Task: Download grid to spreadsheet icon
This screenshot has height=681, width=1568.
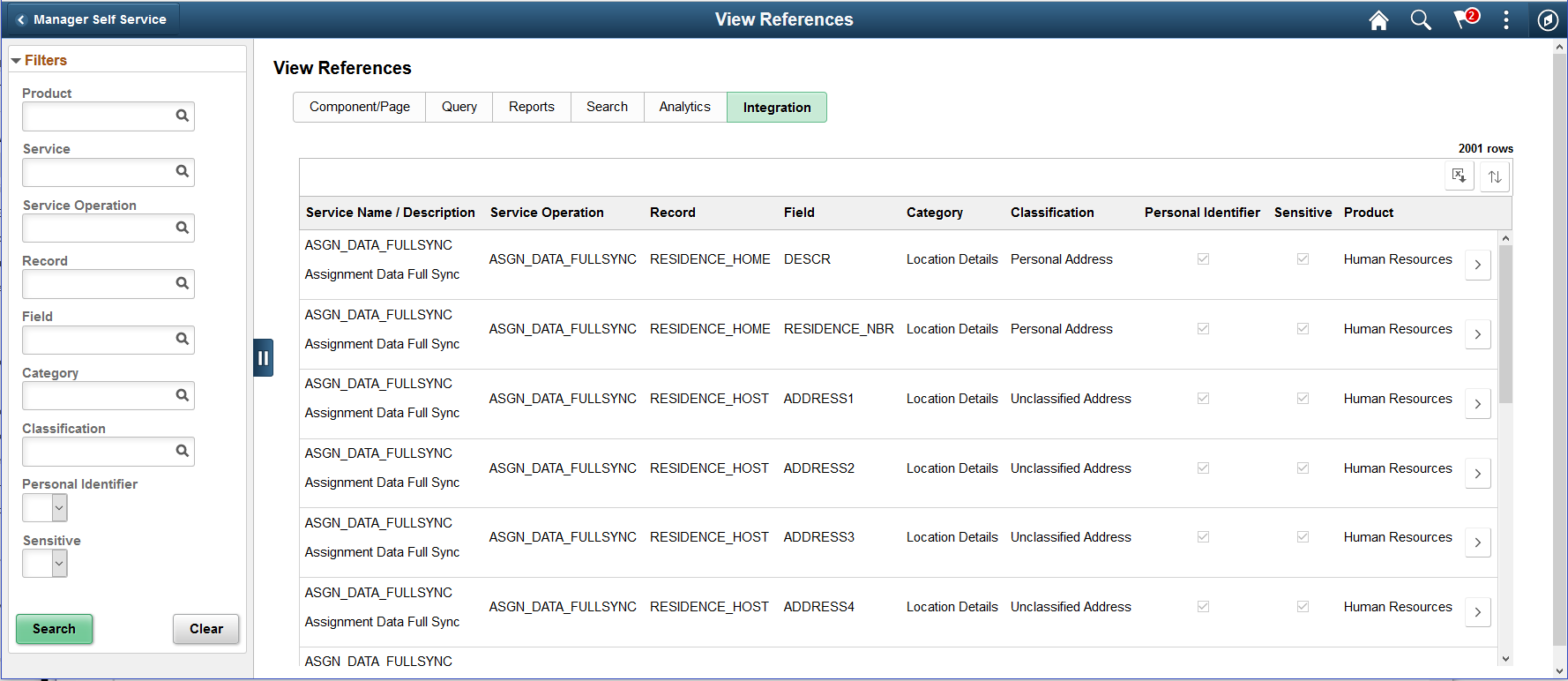Action: 1460,176
